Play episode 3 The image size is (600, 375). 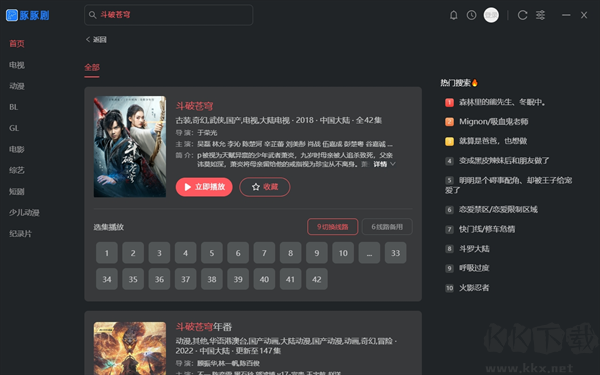coord(159,253)
